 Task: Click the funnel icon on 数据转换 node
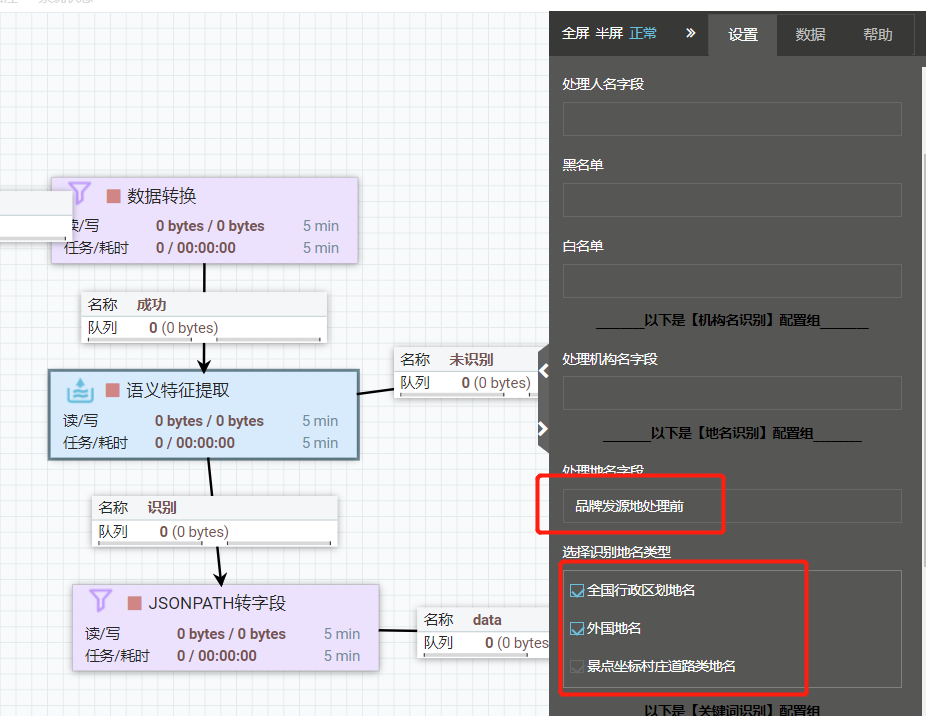coord(80,193)
